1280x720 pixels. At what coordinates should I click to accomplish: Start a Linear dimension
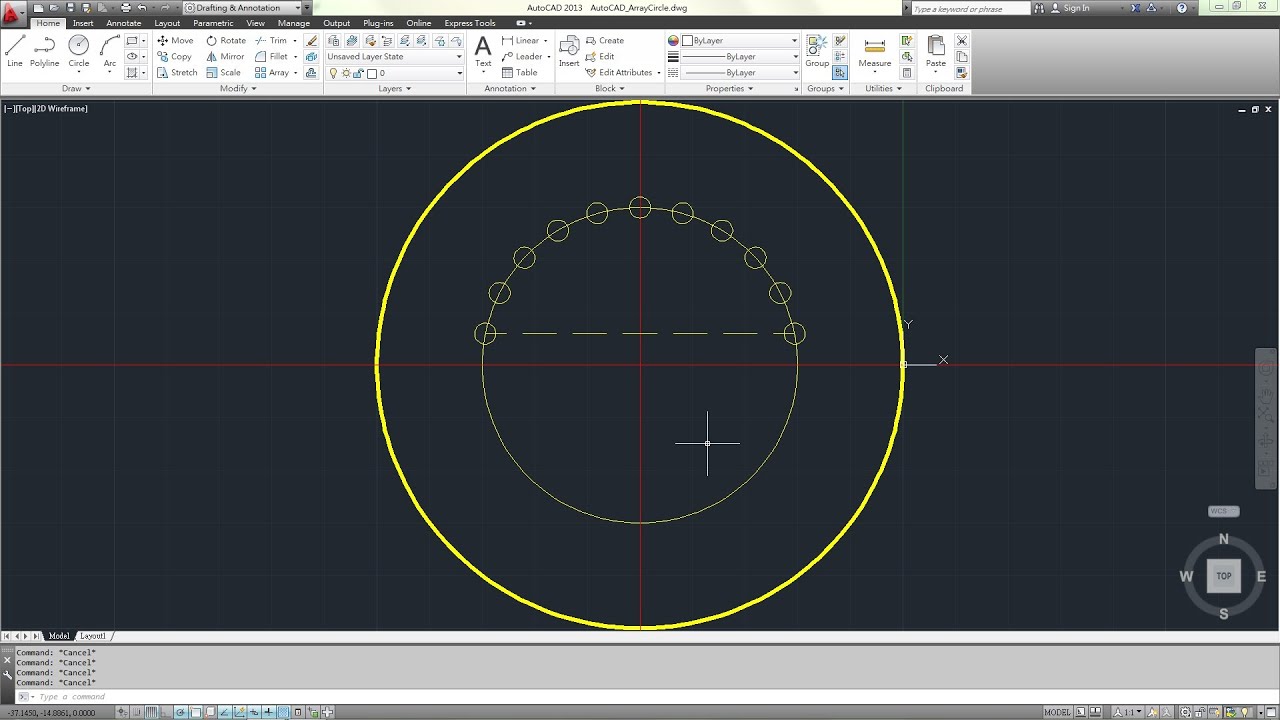(x=520, y=41)
